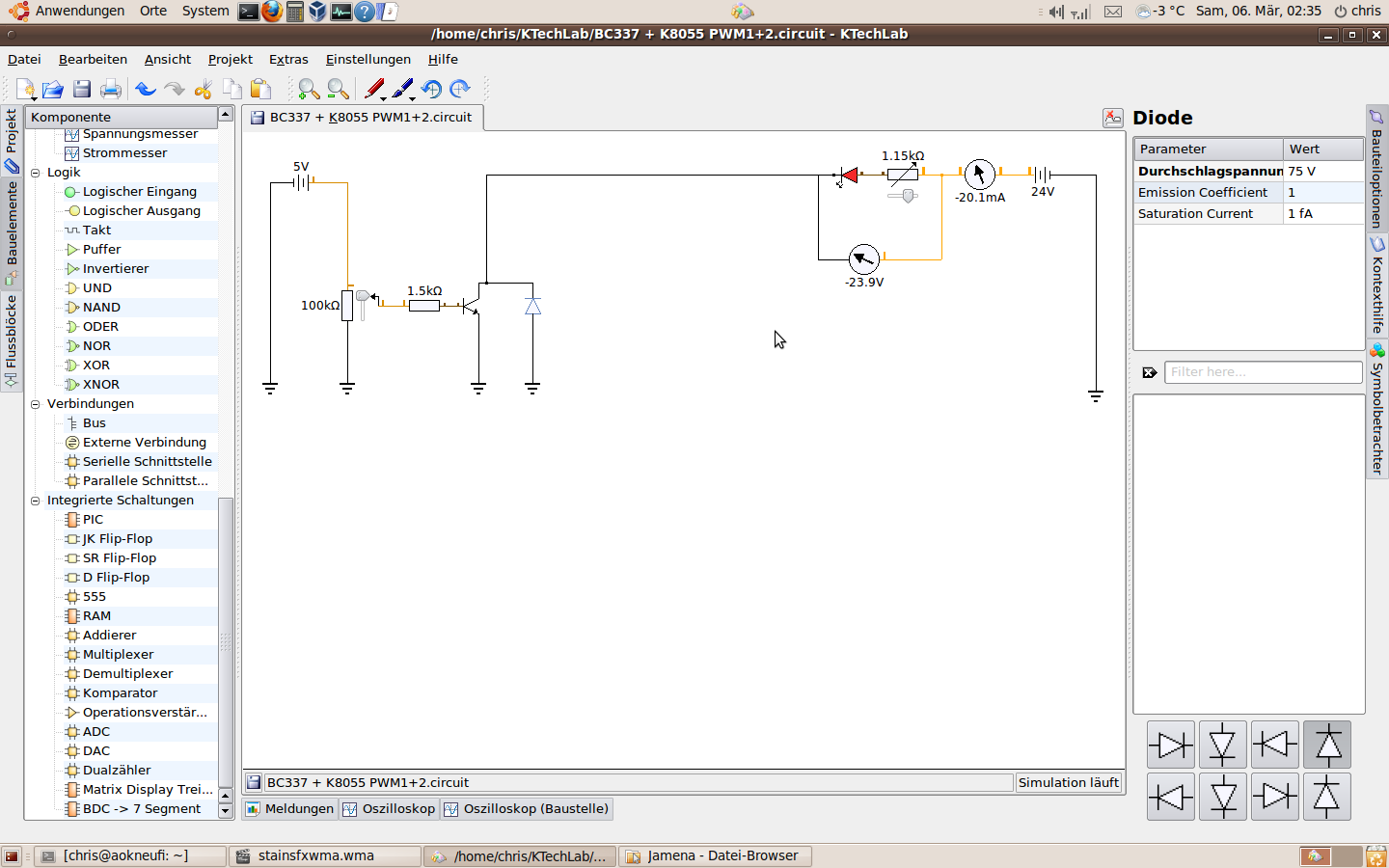
Task: Edit the Saturation Current value 1 fA
Action: 1323,214
